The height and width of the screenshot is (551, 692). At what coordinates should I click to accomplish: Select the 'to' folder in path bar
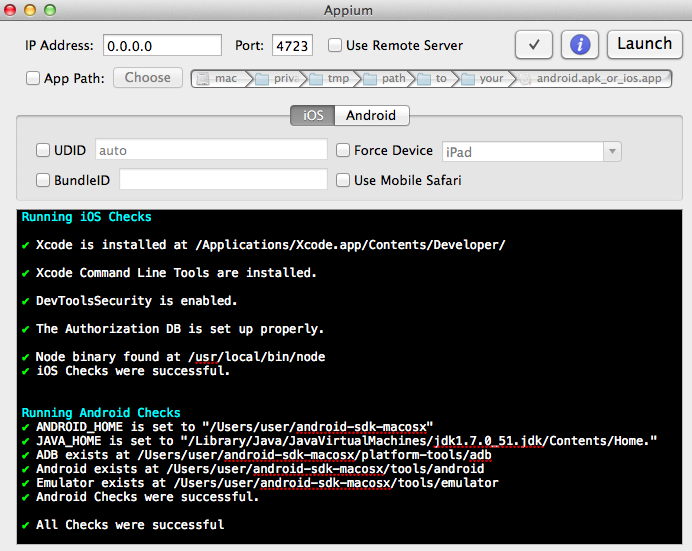point(434,79)
